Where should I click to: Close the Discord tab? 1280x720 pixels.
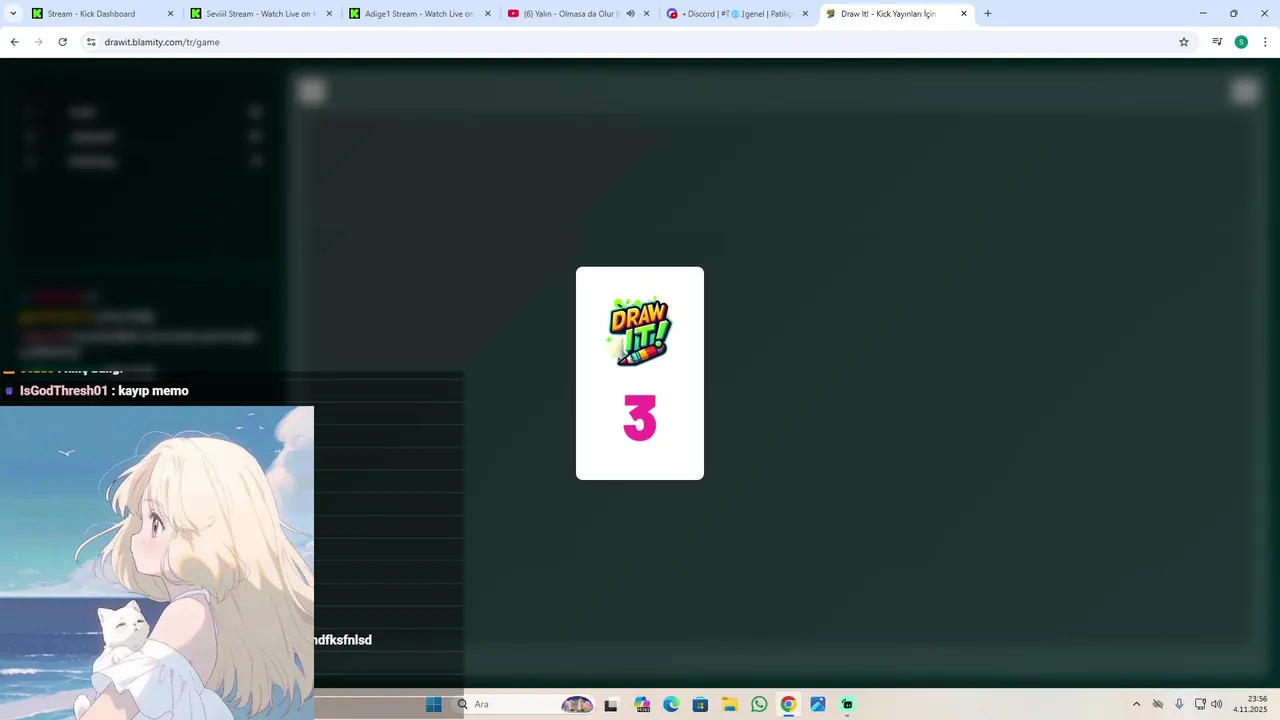coord(805,14)
